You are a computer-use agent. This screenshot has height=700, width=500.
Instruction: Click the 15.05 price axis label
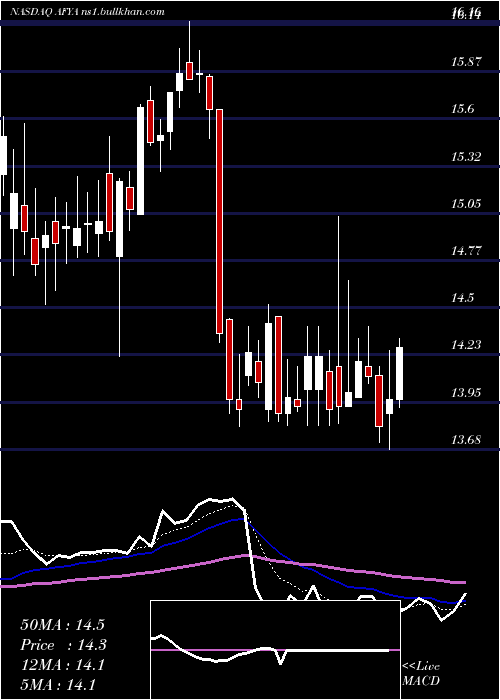(466, 204)
